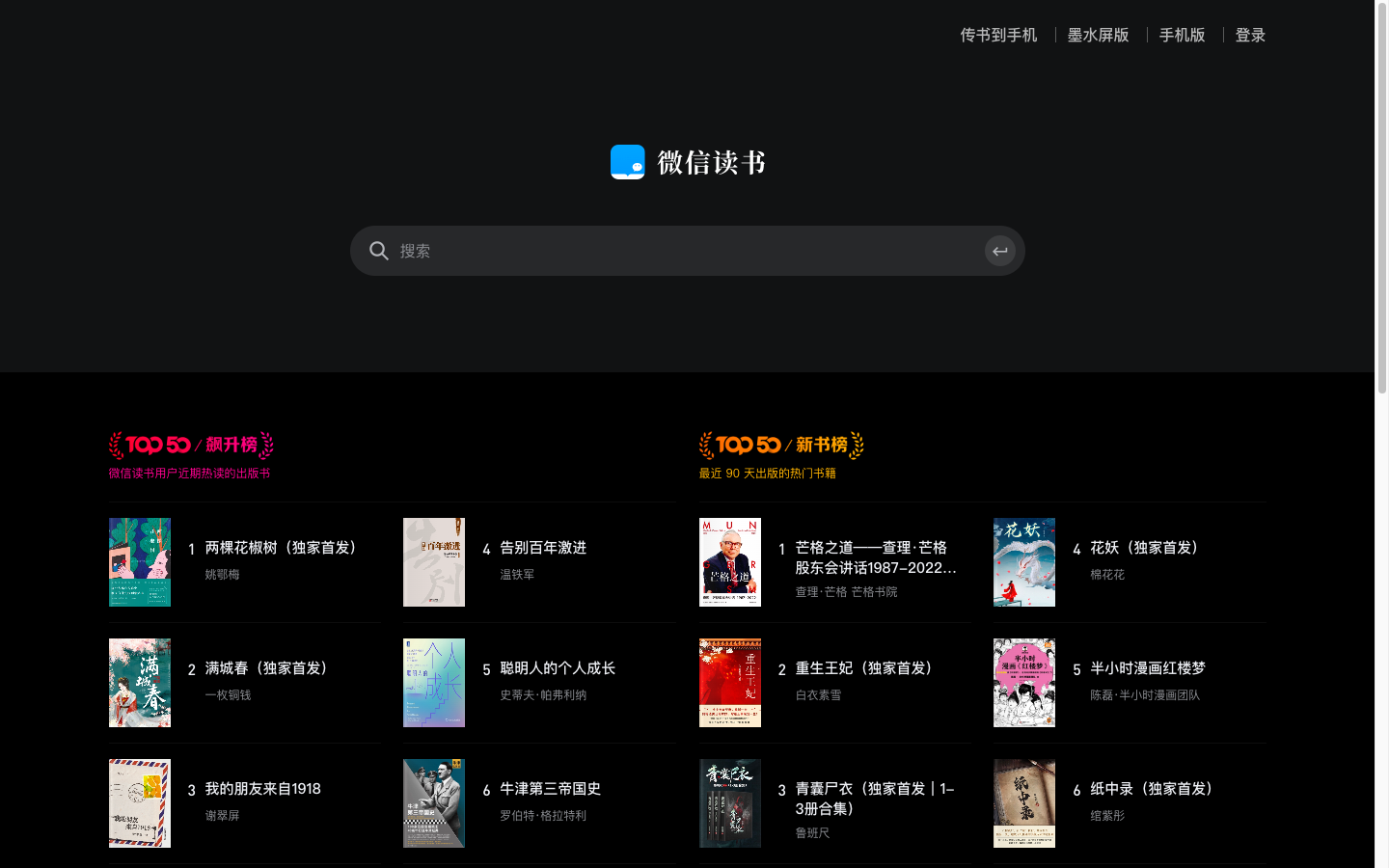1389x868 pixels.
Task: Open the book 花妖（独家首发）
Action: coord(1143,547)
